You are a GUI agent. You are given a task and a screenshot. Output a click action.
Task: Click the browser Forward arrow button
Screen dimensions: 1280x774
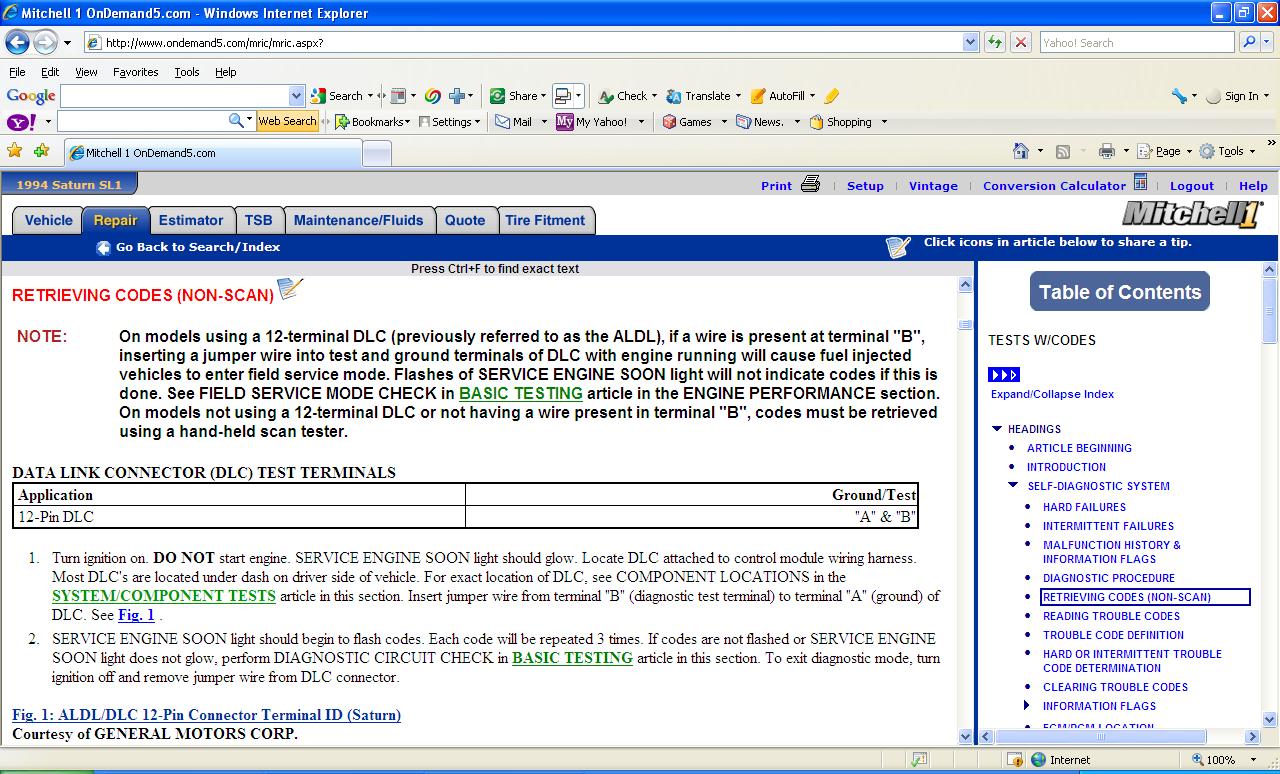coord(45,42)
